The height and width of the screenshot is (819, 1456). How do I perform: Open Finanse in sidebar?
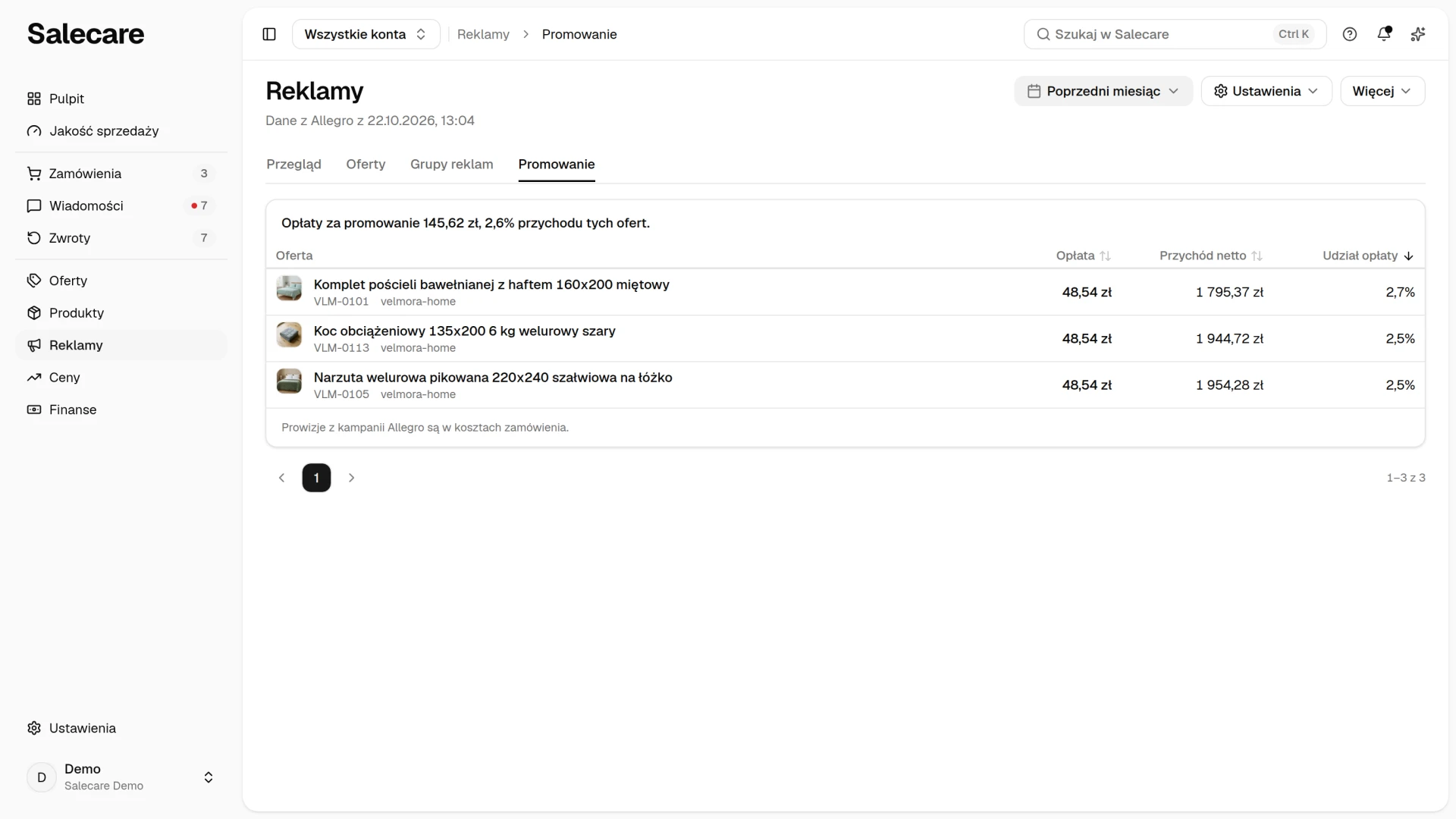coord(121,409)
